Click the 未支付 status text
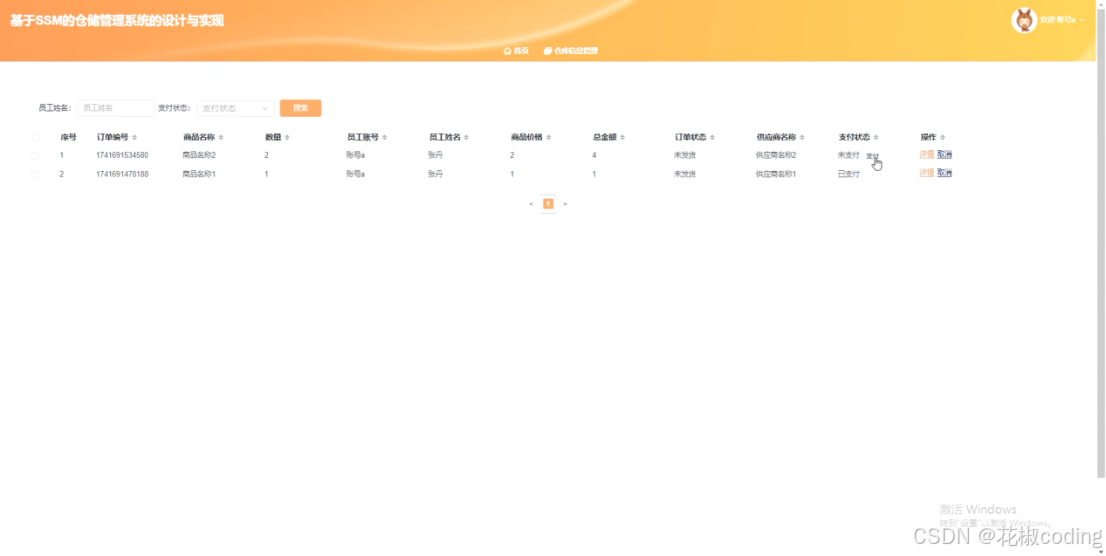Image resolution: width=1106 pixels, height=556 pixels. click(x=849, y=155)
